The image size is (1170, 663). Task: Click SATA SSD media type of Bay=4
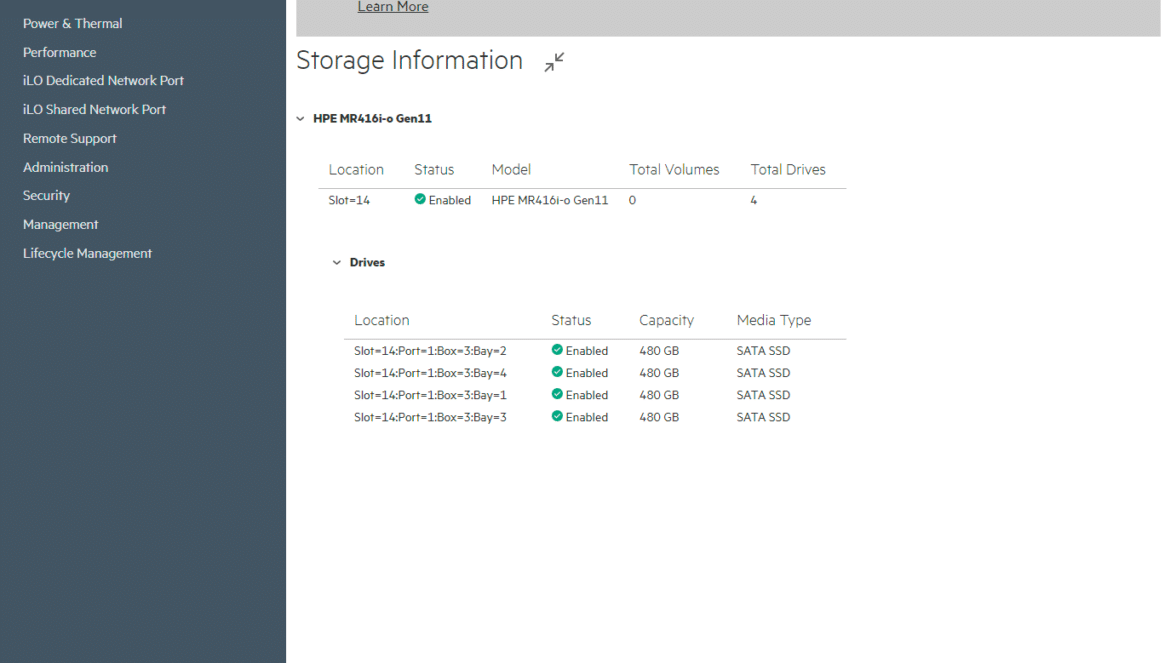tap(763, 373)
